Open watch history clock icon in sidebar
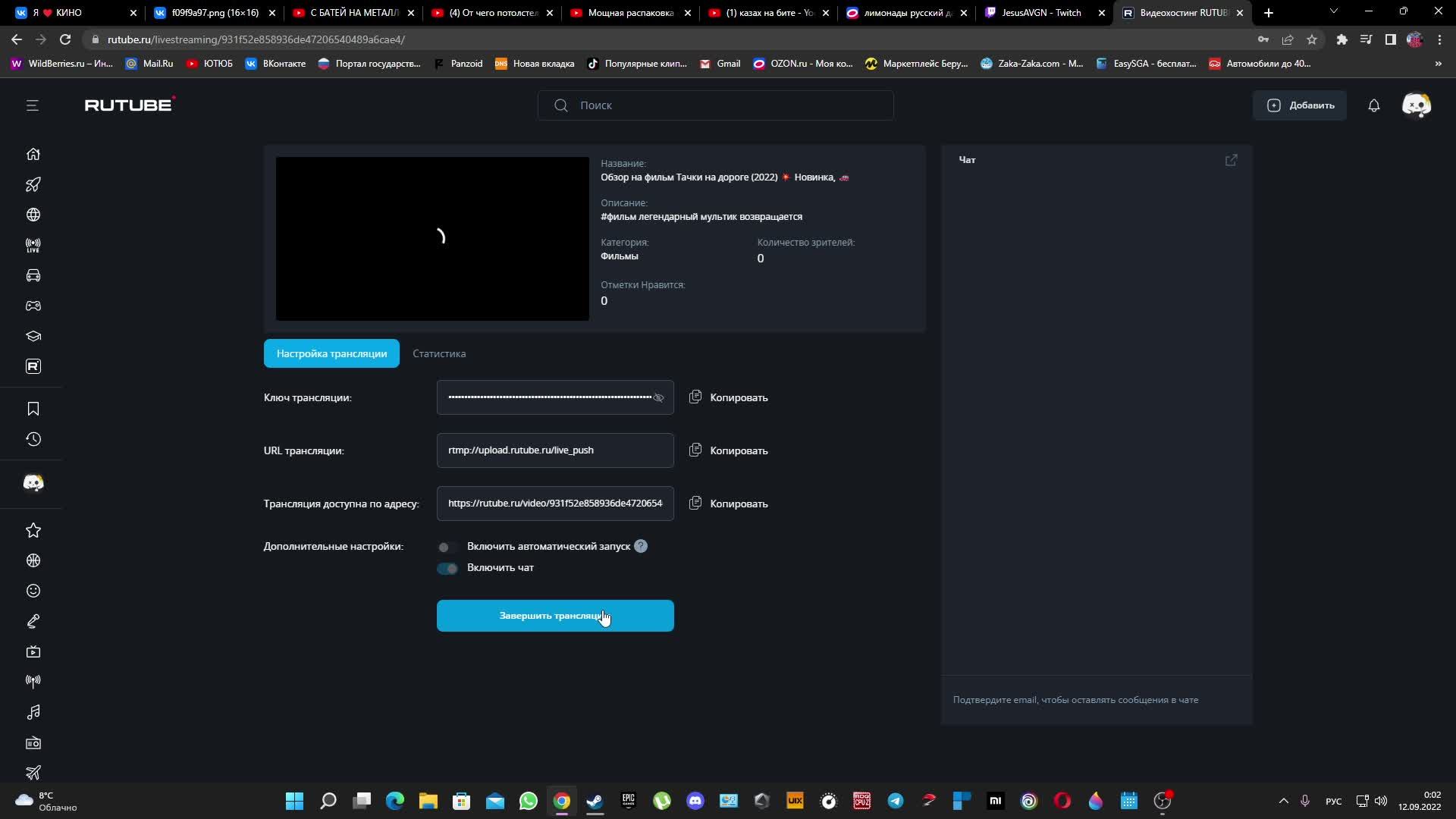Image resolution: width=1456 pixels, height=819 pixels. point(33,439)
